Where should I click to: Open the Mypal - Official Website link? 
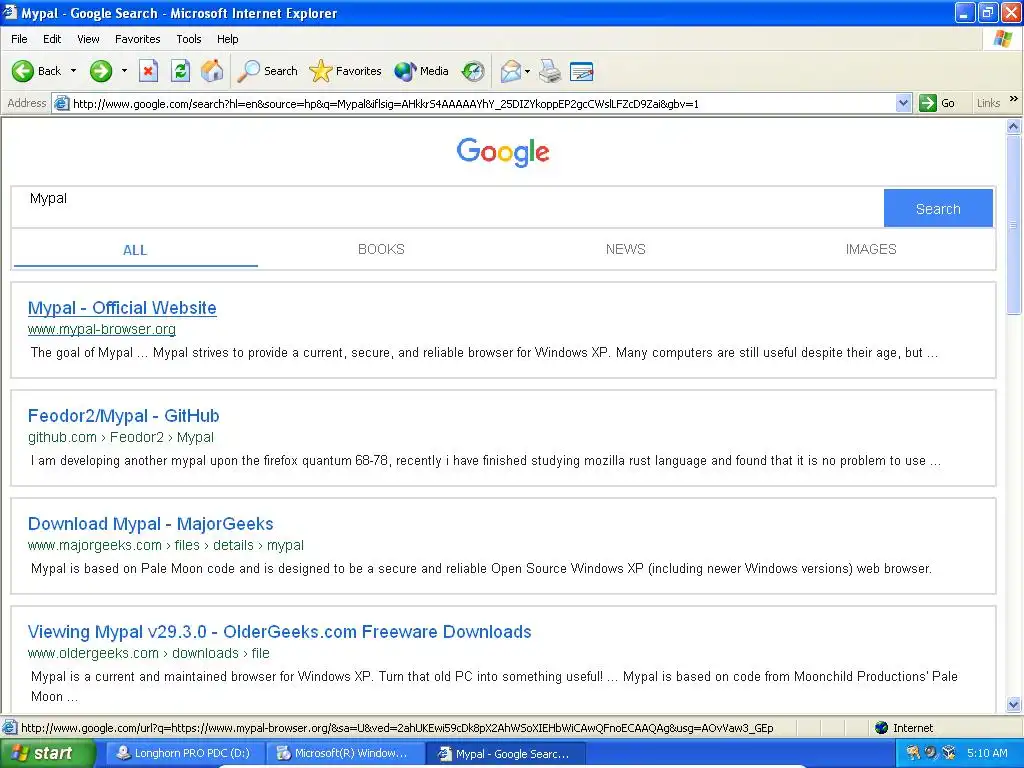coord(122,308)
